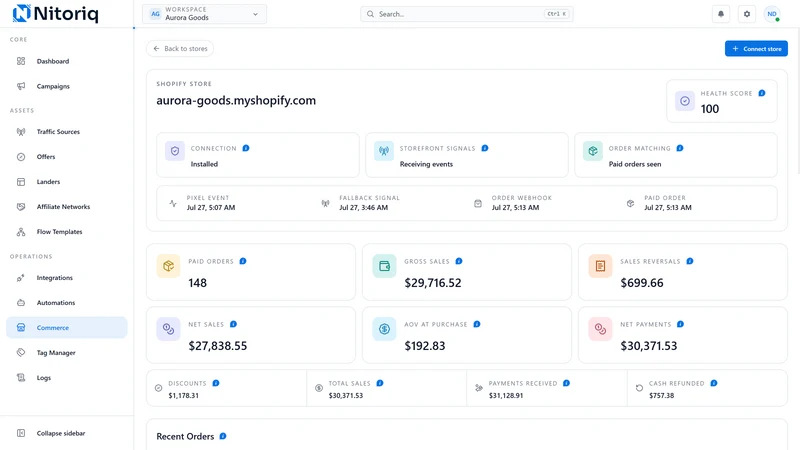Click the Sales Reversals info icon
The height and width of the screenshot is (450, 800).
click(690, 261)
